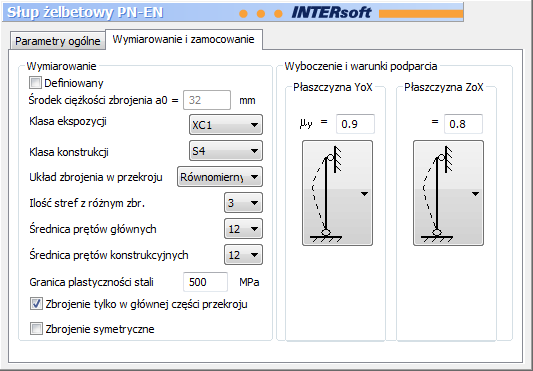Image resolution: width=533 pixels, height=371 pixels.
Task: Click the 'Klasa konstrukcji' label
Action: tap(69, 152)
